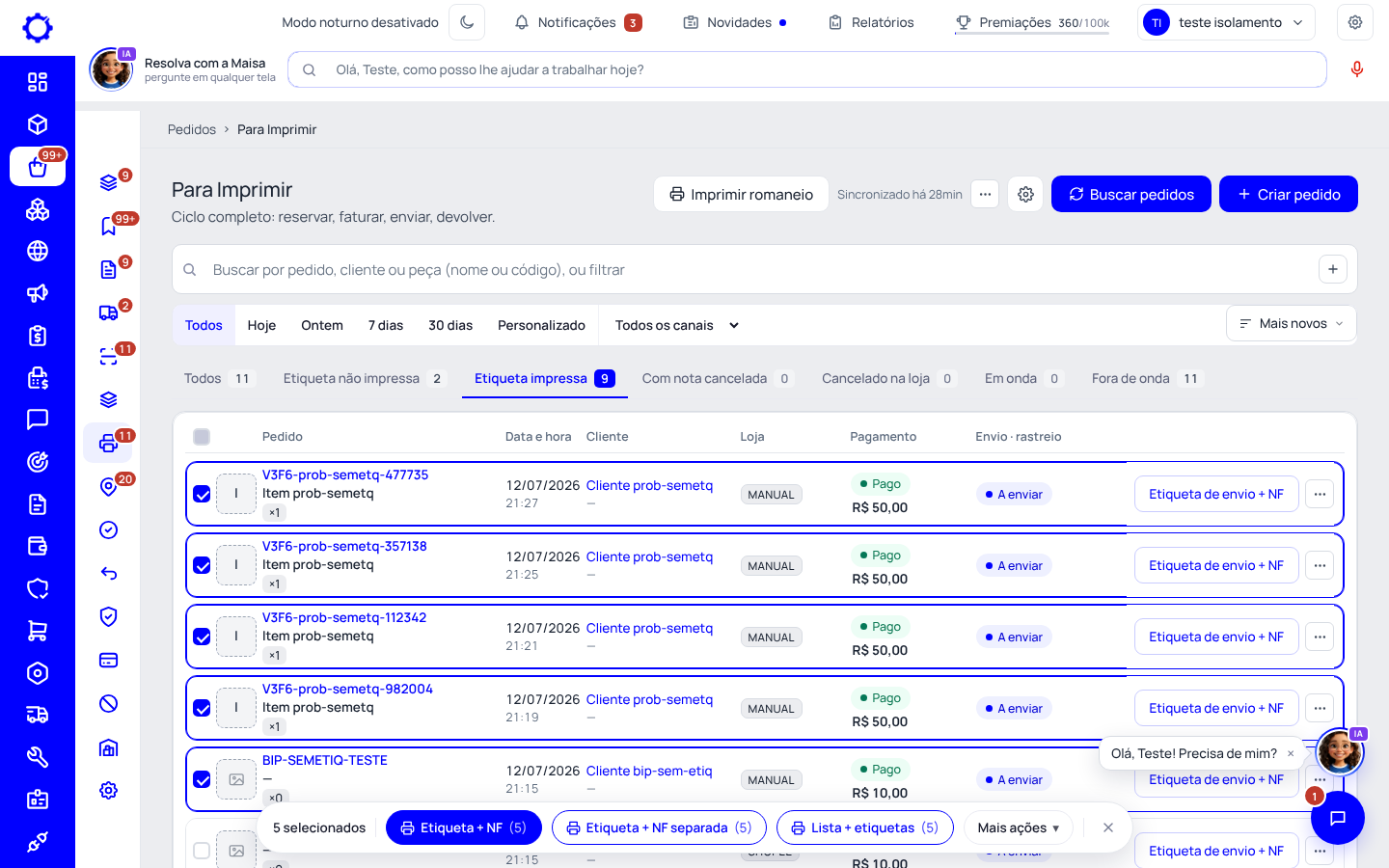
Task: Switch to the Com nota cancelada tab
Action: click(719, 378)
